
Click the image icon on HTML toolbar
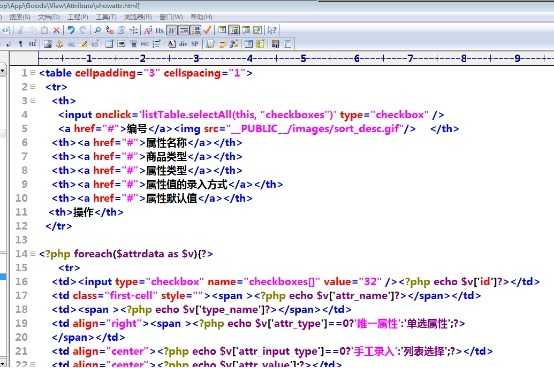coord(48,44)
